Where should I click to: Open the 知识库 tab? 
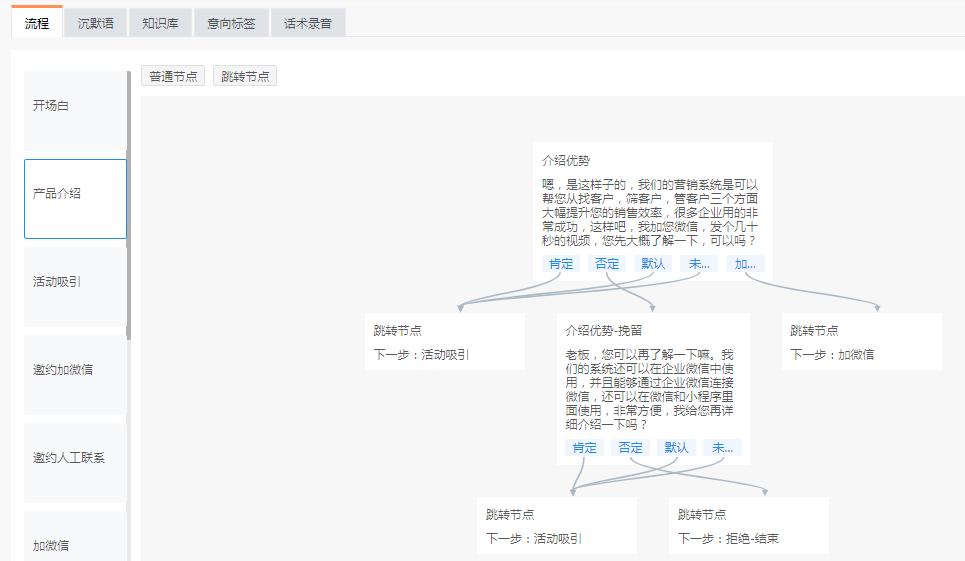(160, 23)
